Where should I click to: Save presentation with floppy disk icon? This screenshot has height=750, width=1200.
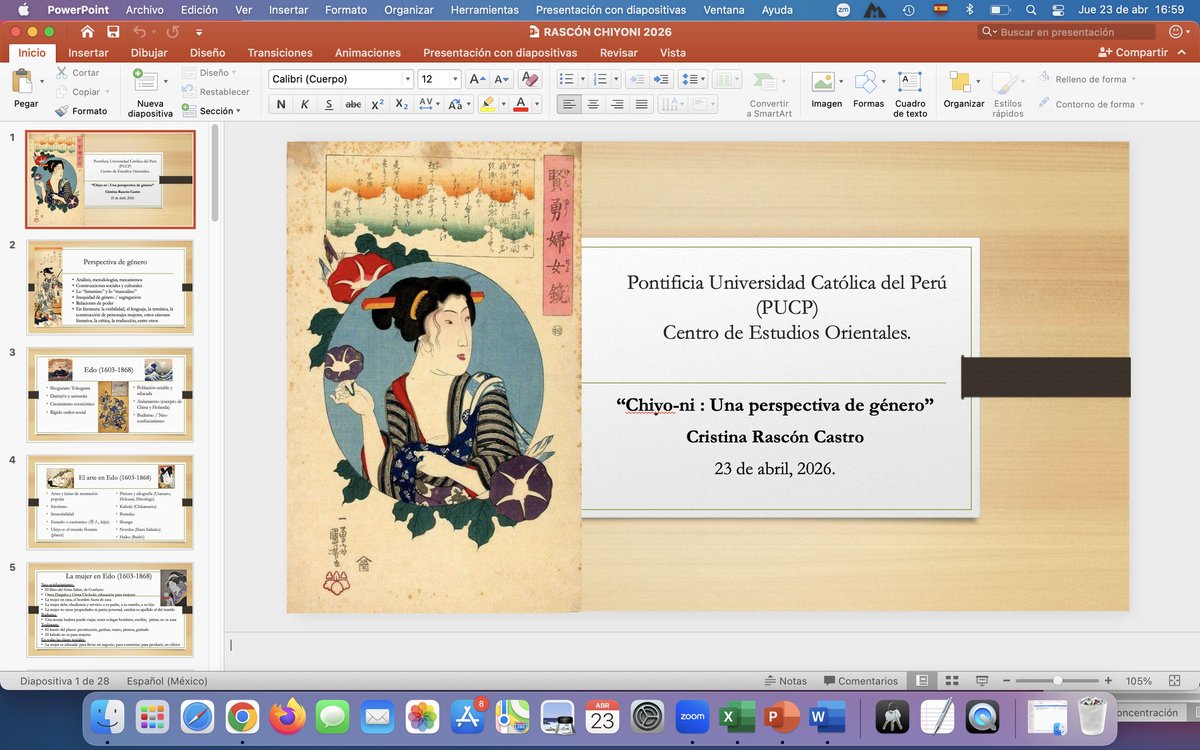click(113, 32)
